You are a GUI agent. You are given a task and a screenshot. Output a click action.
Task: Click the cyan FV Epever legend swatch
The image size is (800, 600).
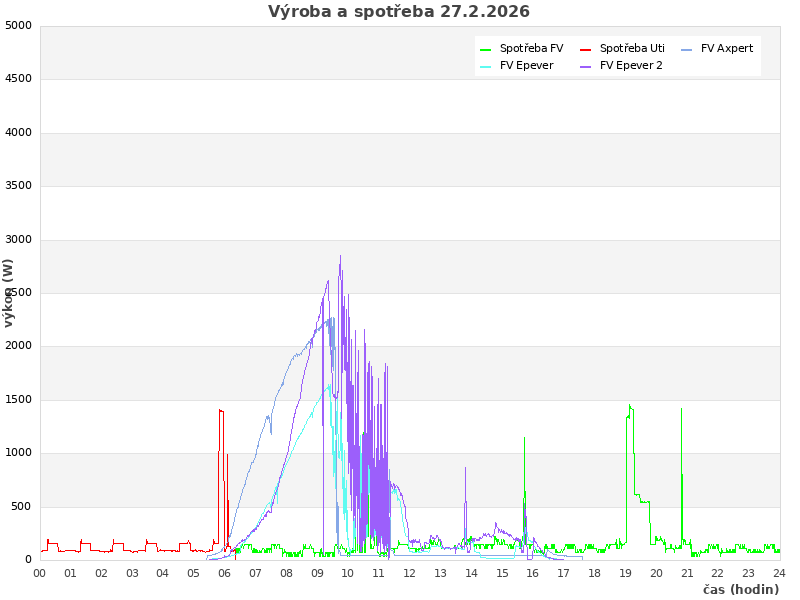tap(486, 66)
